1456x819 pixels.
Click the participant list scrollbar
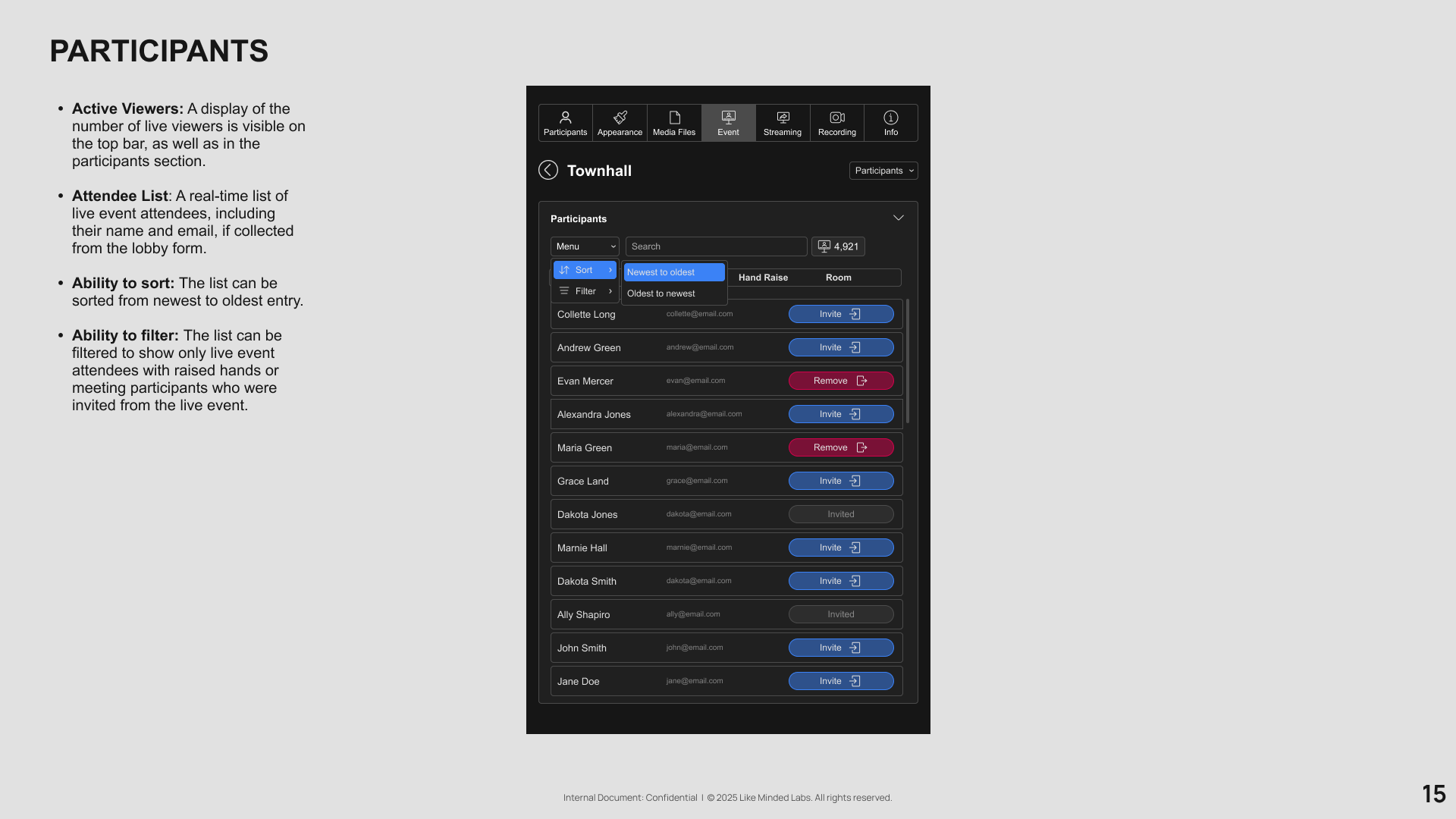click(x=908, y=361)
